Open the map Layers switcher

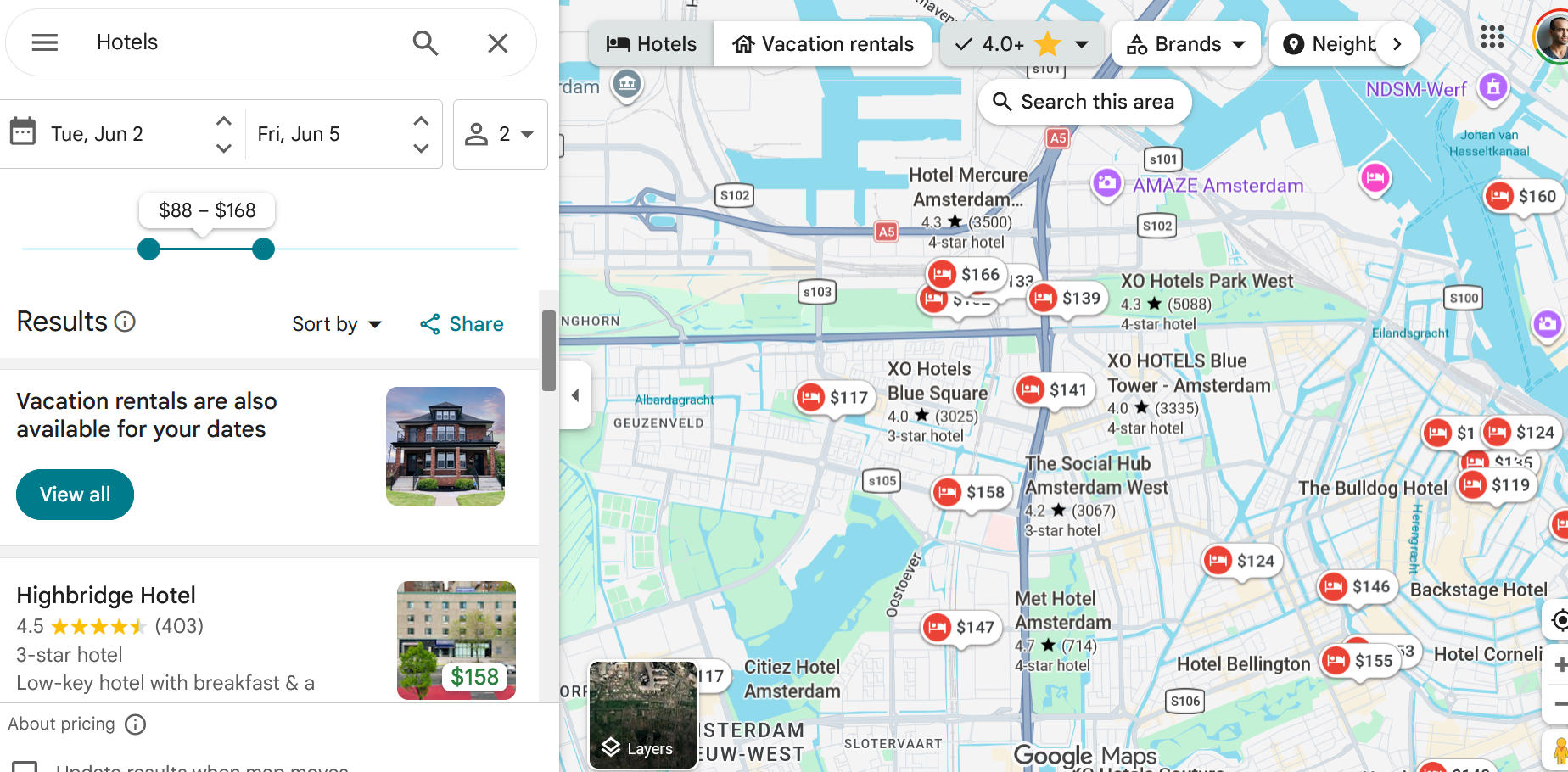(643, 715)
